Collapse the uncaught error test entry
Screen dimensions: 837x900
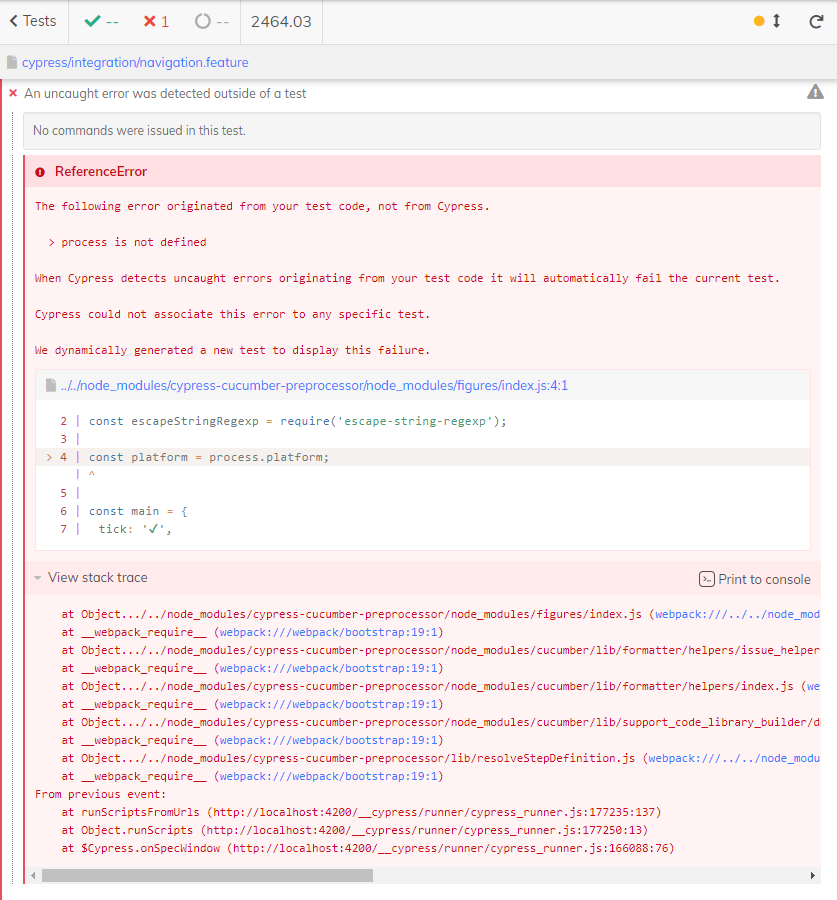165,93
